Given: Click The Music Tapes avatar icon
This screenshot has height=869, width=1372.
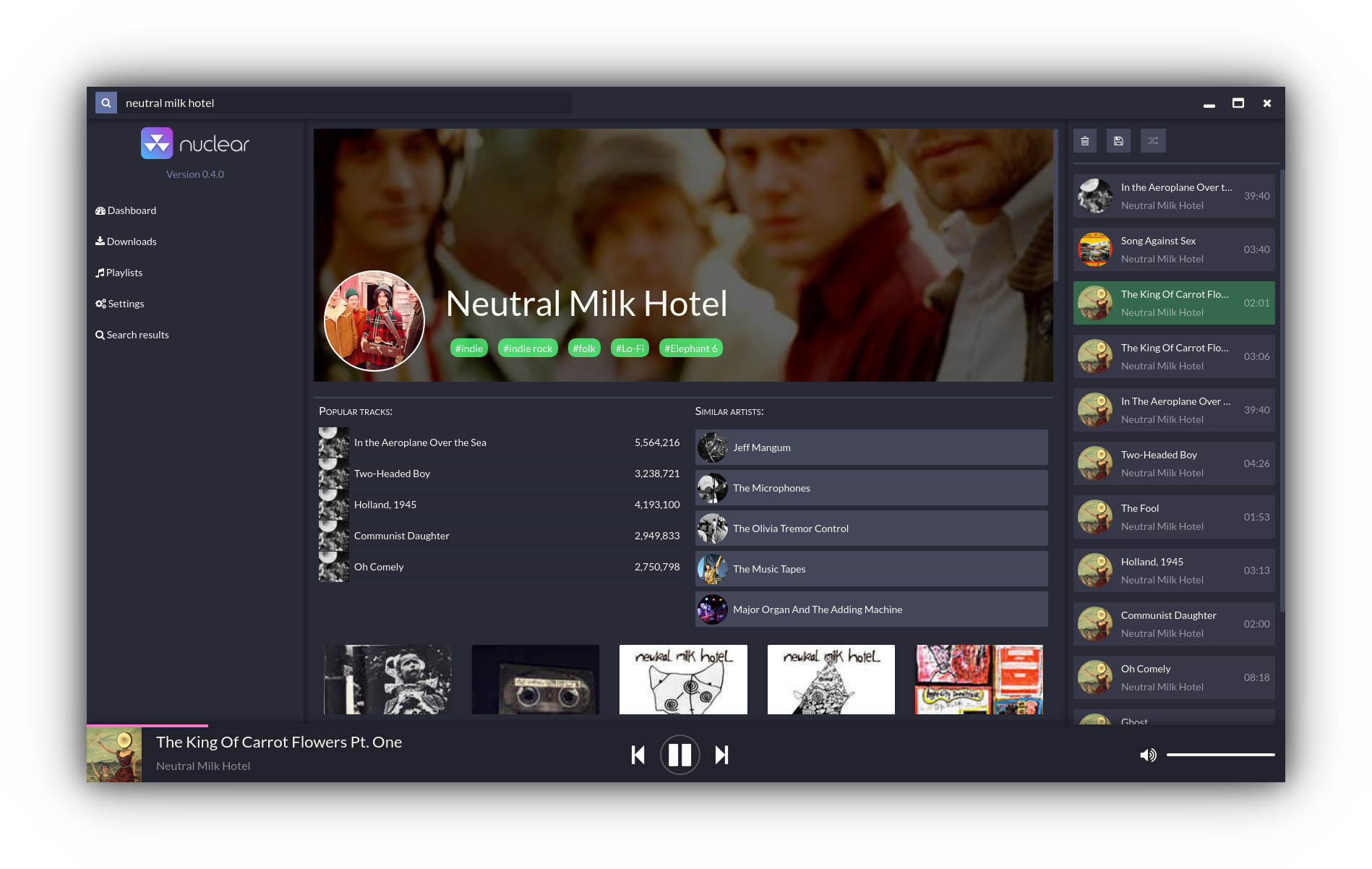Looking at the screenshot, I should (x=713, y=569).
